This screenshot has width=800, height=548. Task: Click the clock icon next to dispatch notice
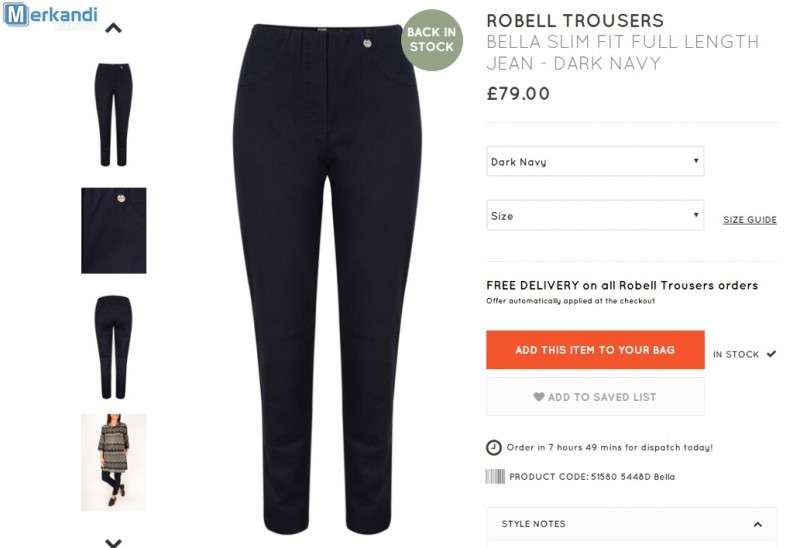[493, 447]
